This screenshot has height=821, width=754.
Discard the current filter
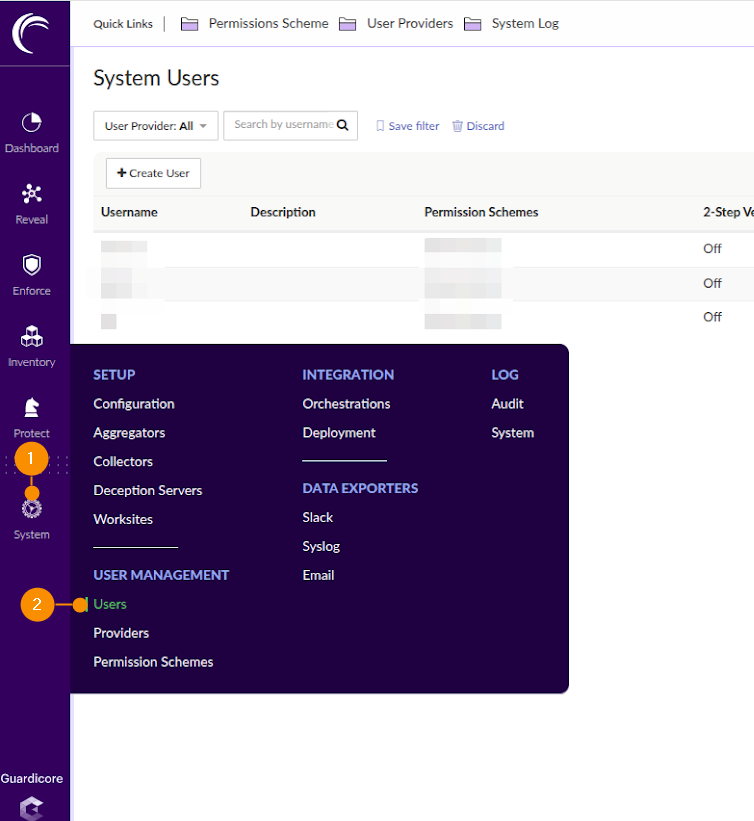(x=478, y=126)
